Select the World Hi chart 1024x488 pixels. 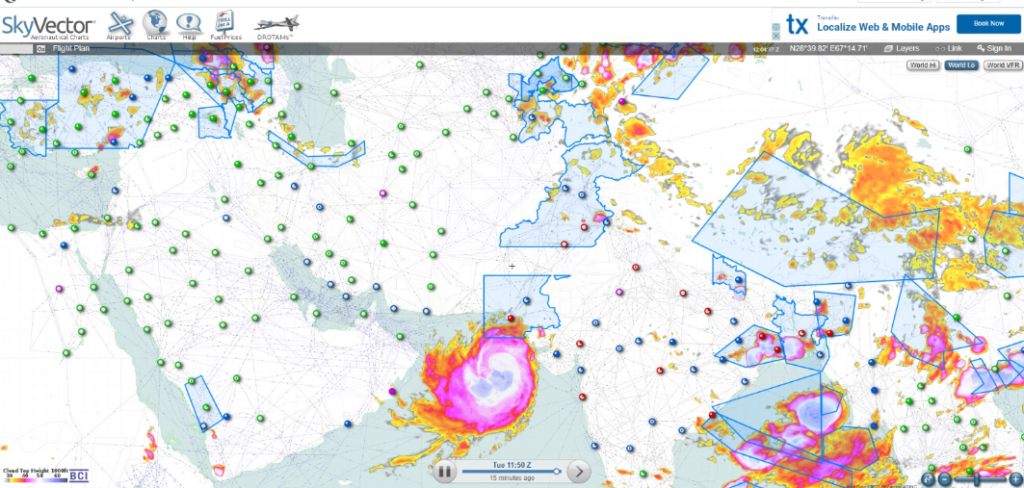[922, 65]
